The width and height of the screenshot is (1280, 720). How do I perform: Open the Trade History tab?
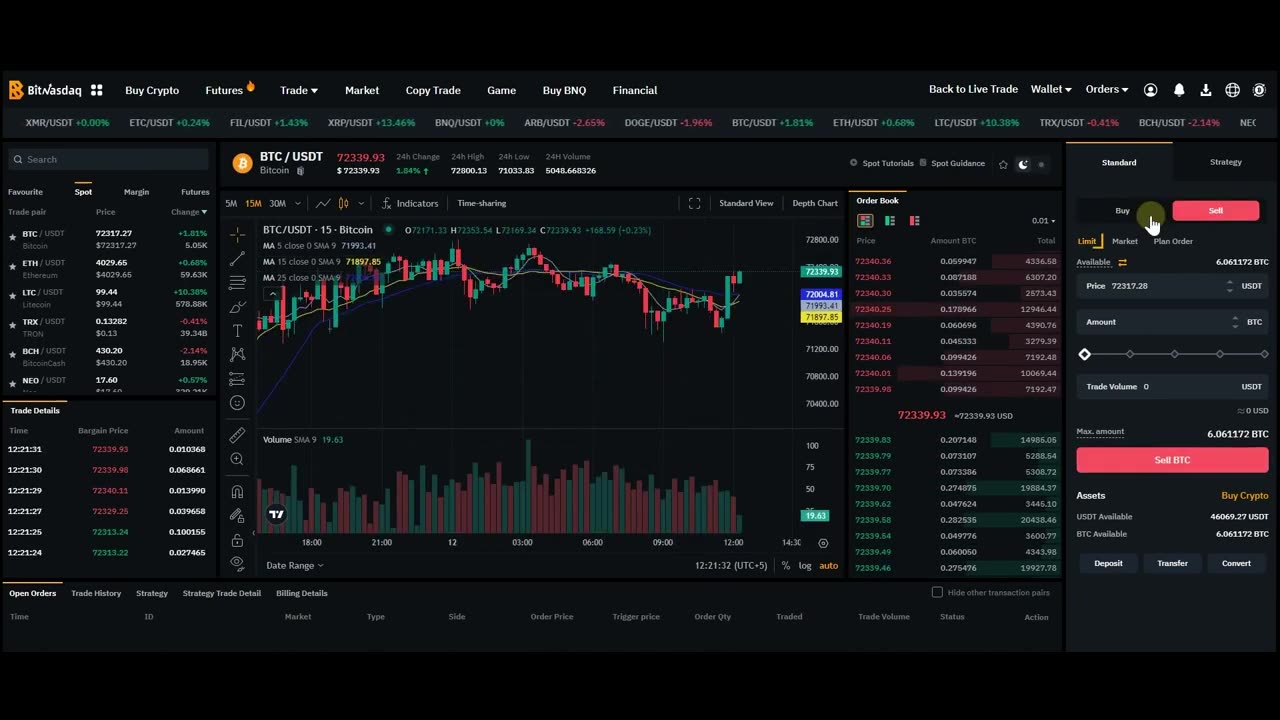tap(96, 593)
